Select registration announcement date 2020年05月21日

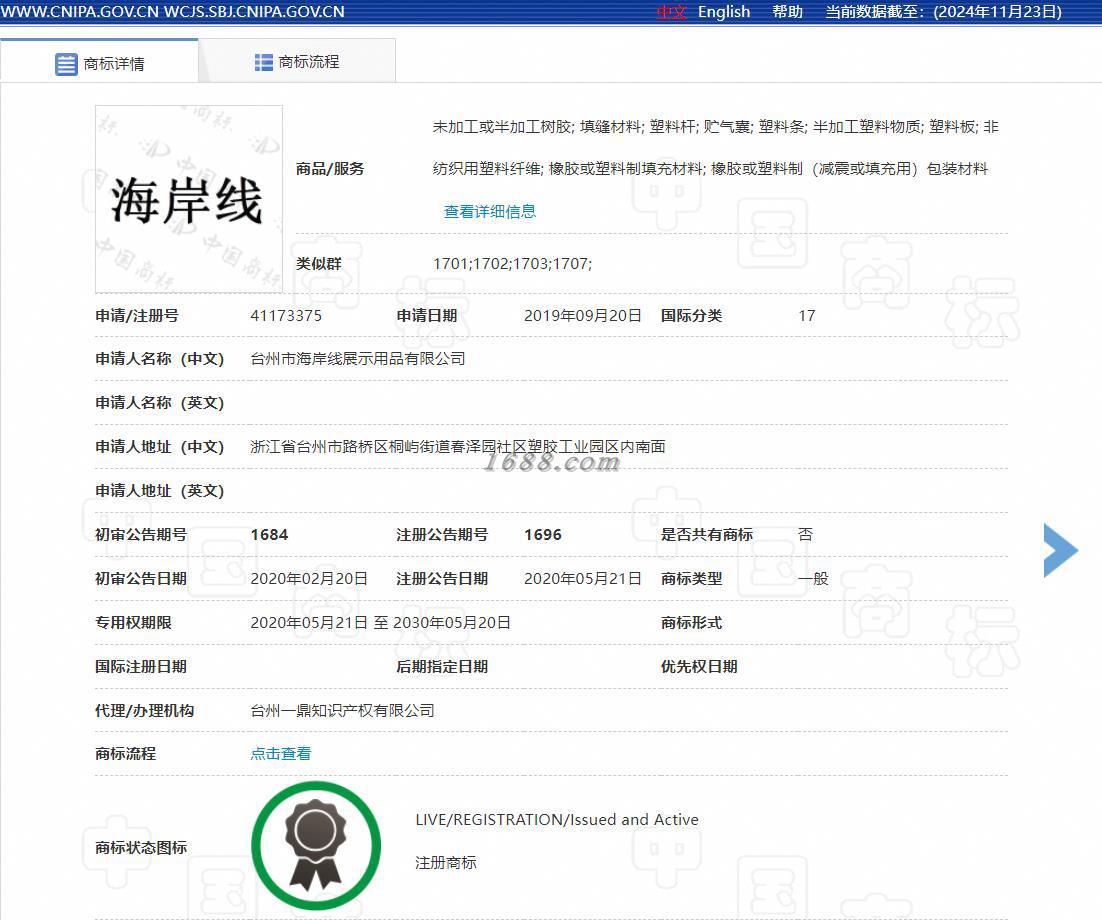pyautogui.click(x=583, y=578)
